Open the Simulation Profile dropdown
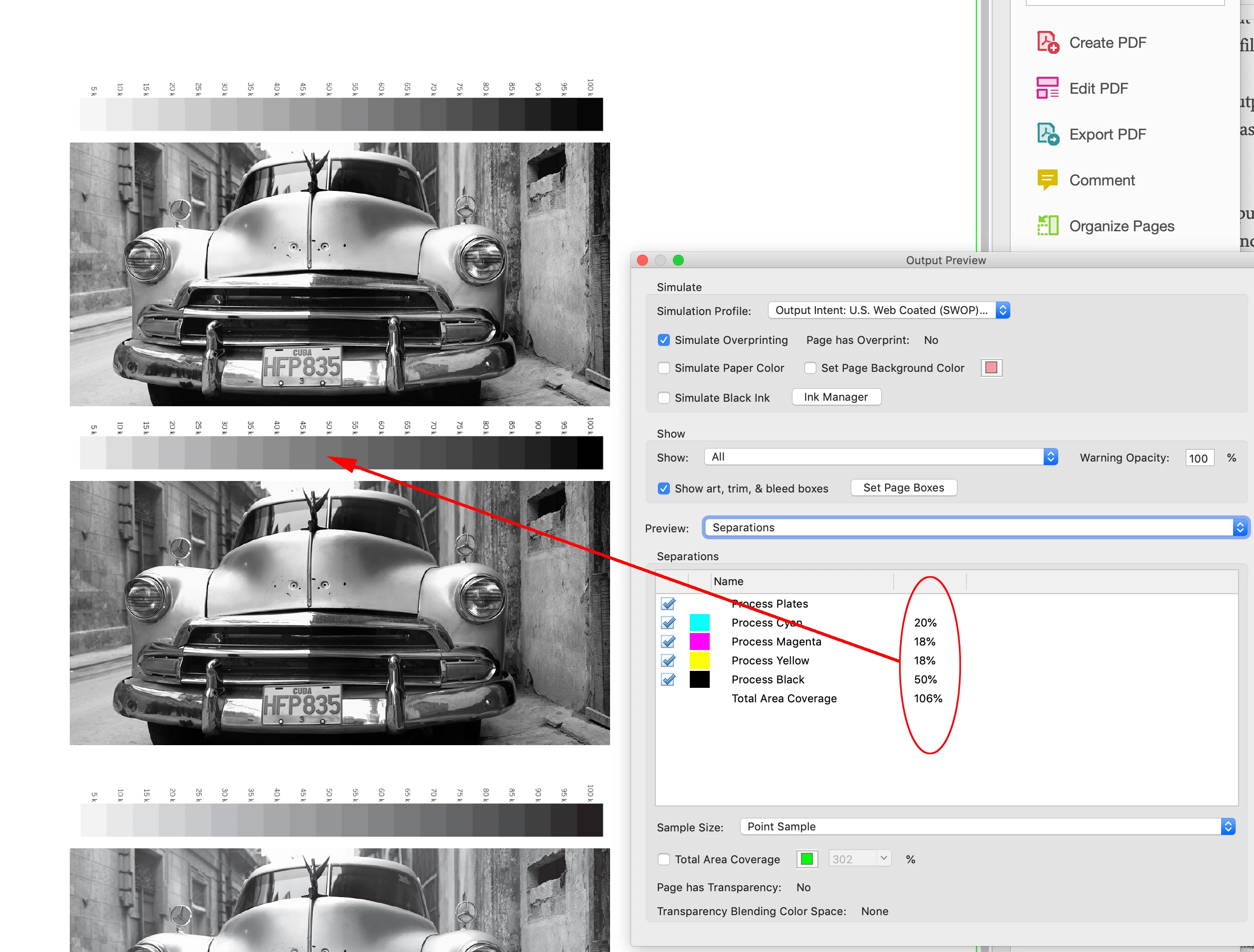 pyautogui.click(x=888, y=310)
